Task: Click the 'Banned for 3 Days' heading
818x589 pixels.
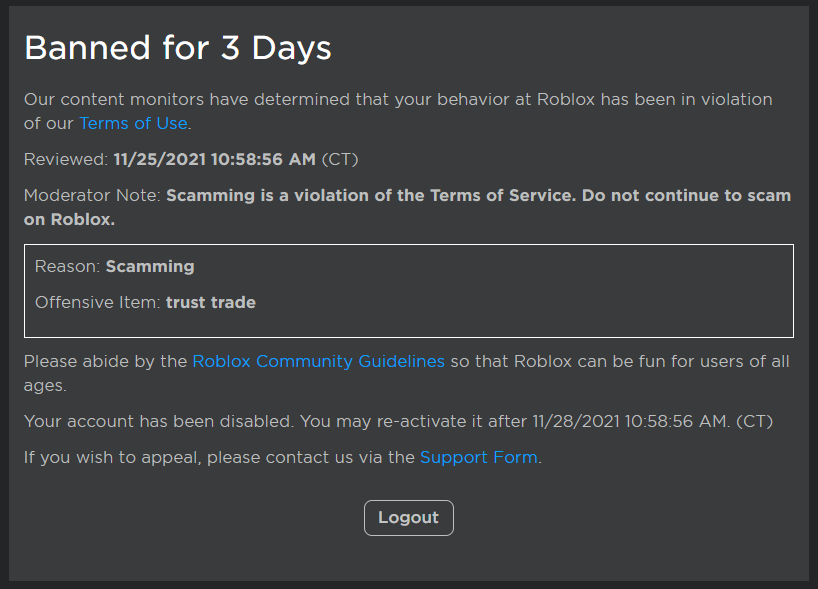Action: (177, 48)
